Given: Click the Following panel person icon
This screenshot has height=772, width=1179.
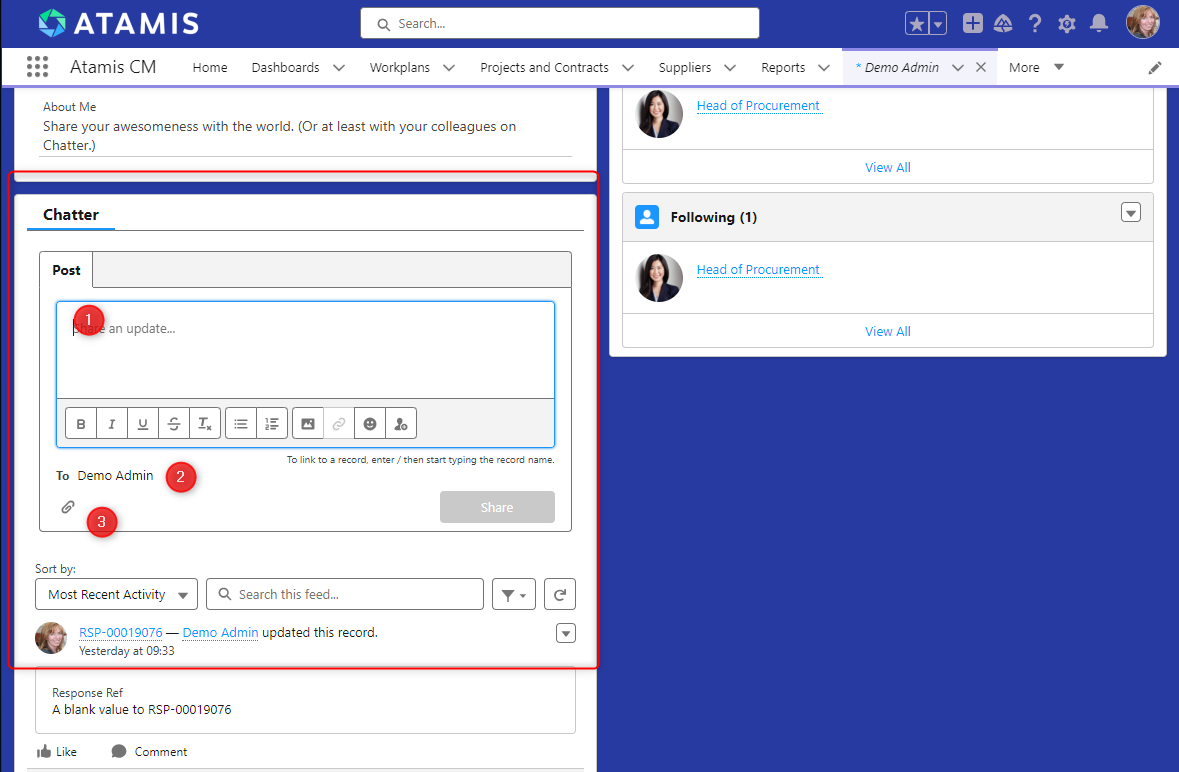Looking at the screenshot, I should click(647, 217).
